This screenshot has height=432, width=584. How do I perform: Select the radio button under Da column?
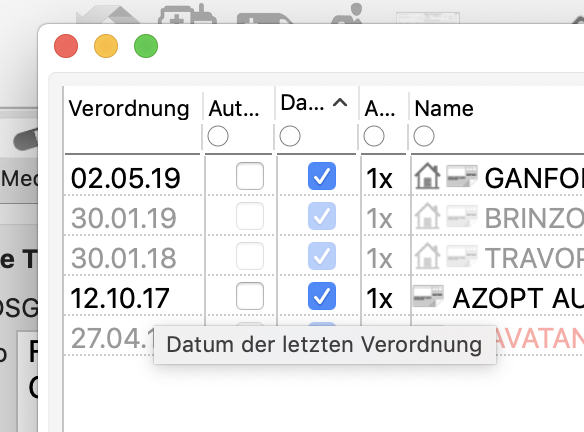pyautogui.click(x=290, y=136)
